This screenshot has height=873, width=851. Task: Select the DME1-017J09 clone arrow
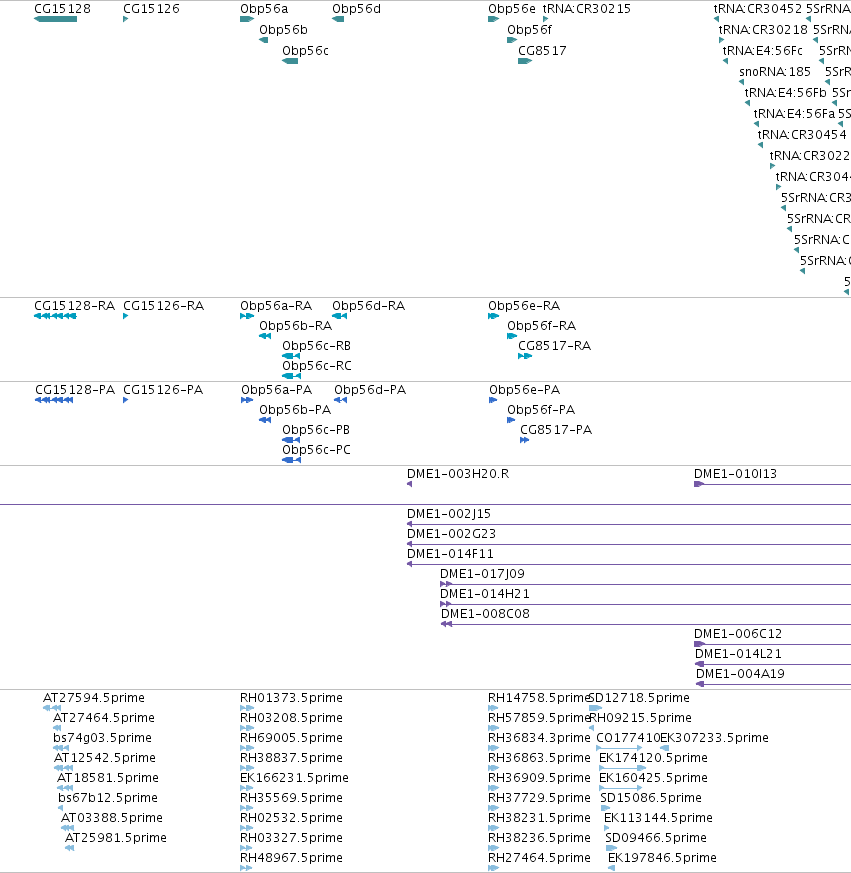coord(446,585)
